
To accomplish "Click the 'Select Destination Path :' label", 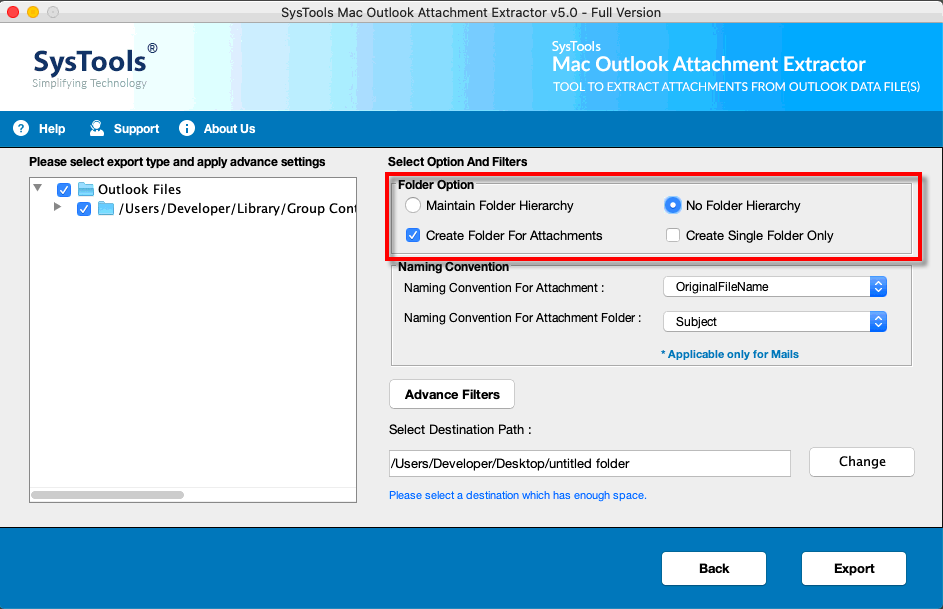I will (x=460, y=430).
